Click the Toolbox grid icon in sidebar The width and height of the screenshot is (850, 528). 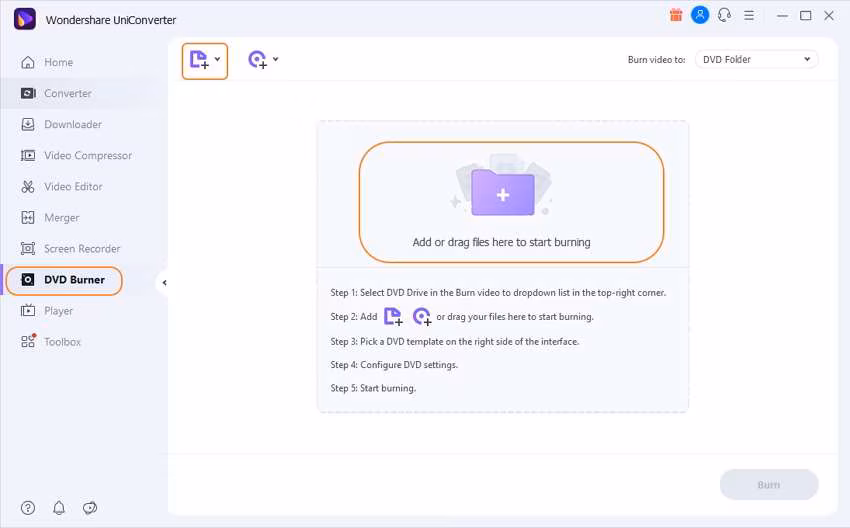[x=28, y=341]
